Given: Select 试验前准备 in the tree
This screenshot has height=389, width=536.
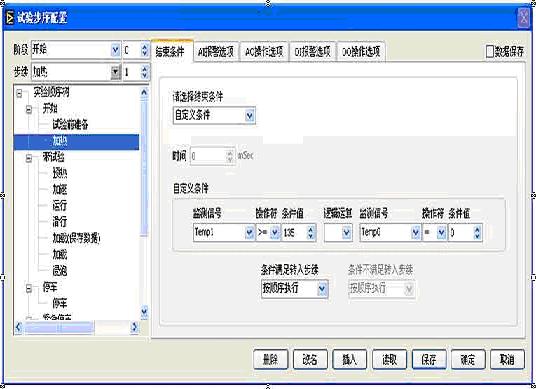Looking at the screenshot, I should click(70, 125).
